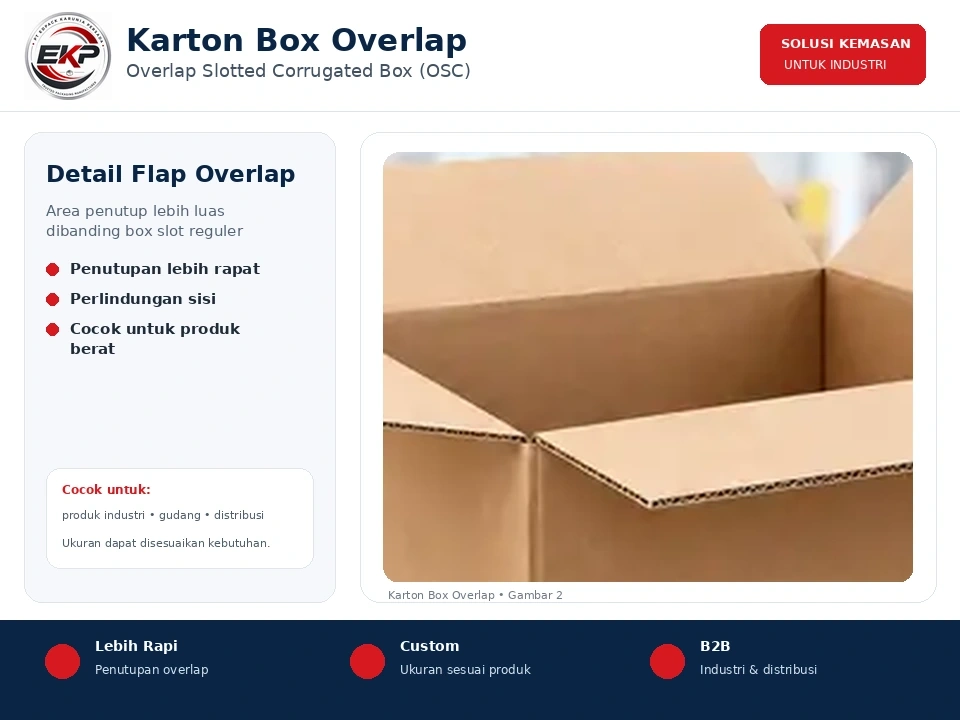Click the 'Lebih Rapi' footer heading
The height and width of the screenshot is (720, 960).
coord(136,646)
